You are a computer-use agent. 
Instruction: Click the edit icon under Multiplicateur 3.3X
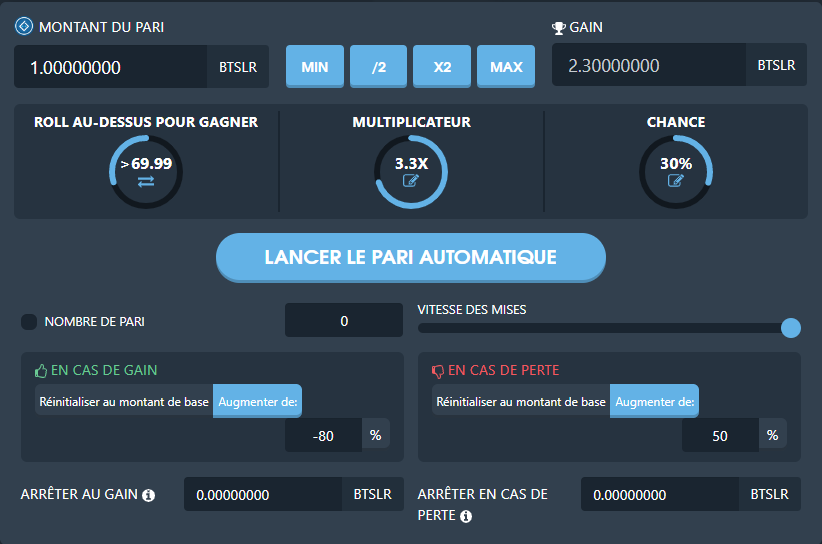(410, 181)
